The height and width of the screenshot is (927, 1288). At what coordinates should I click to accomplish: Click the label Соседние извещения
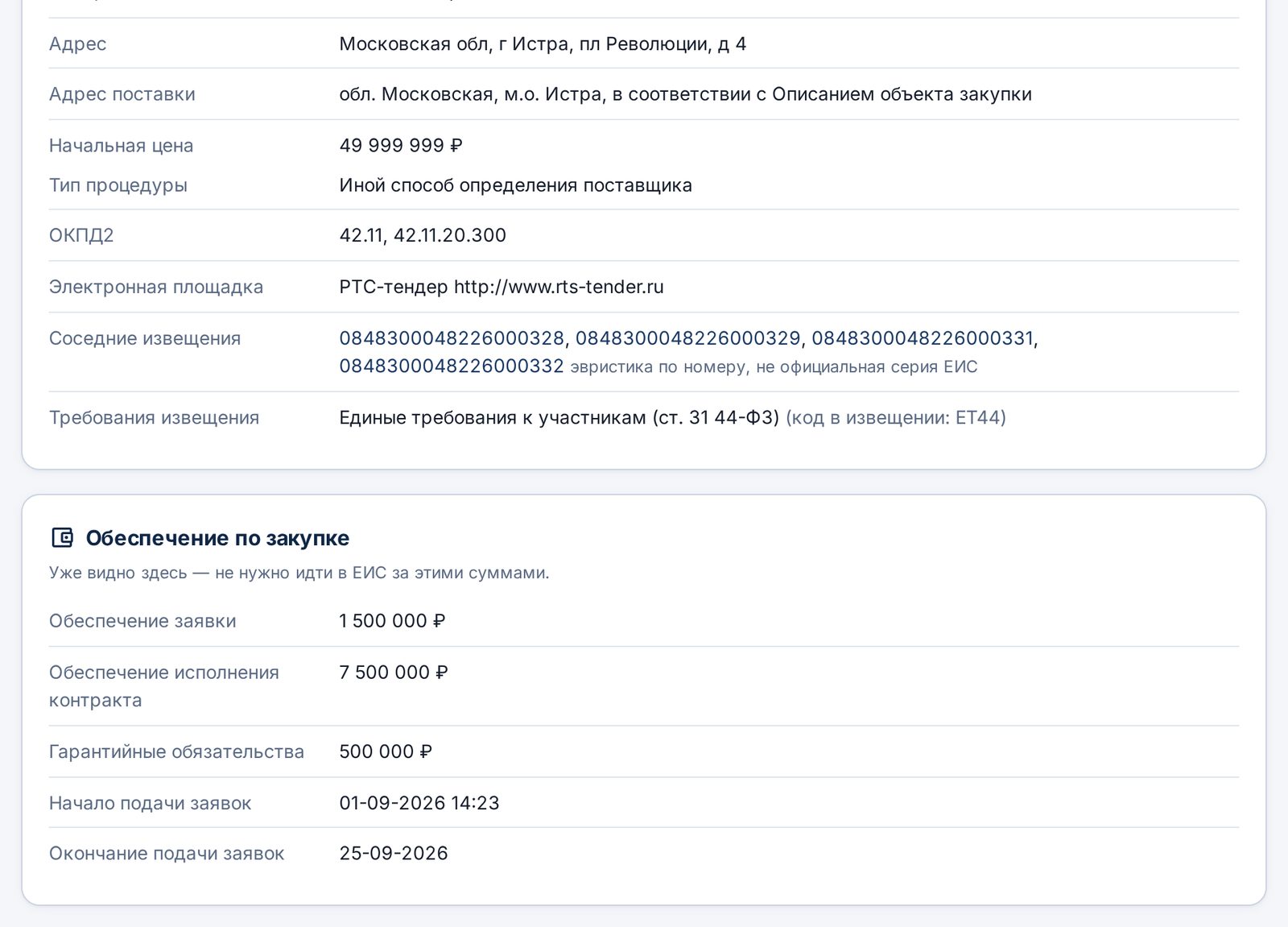coord(145,338)
